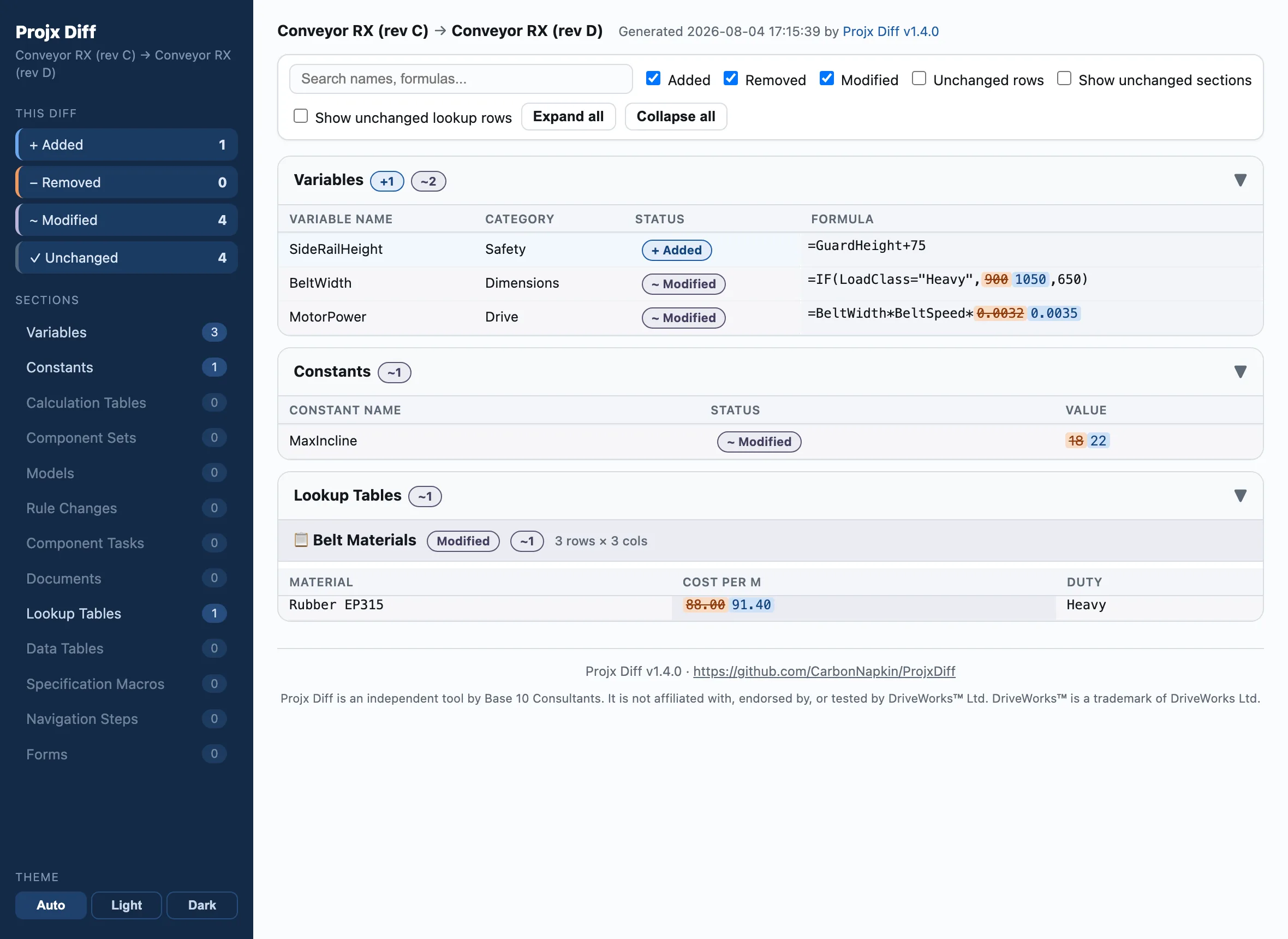This screenshot has width=1288, height=939.
Task: Click the +1 badge beside Variables heading
Action: [387, 181]
